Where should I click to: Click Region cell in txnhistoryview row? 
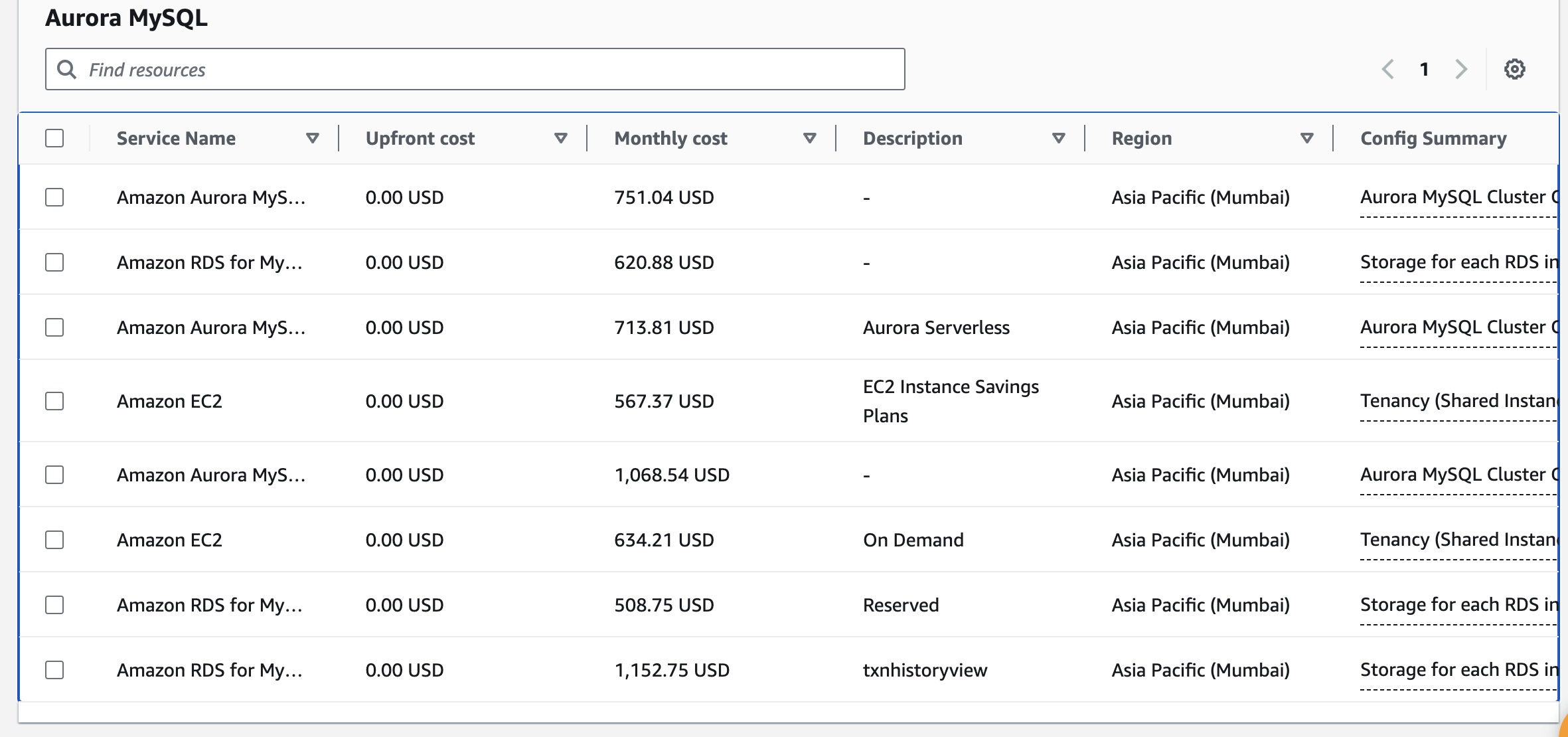tap(1200, 670)
